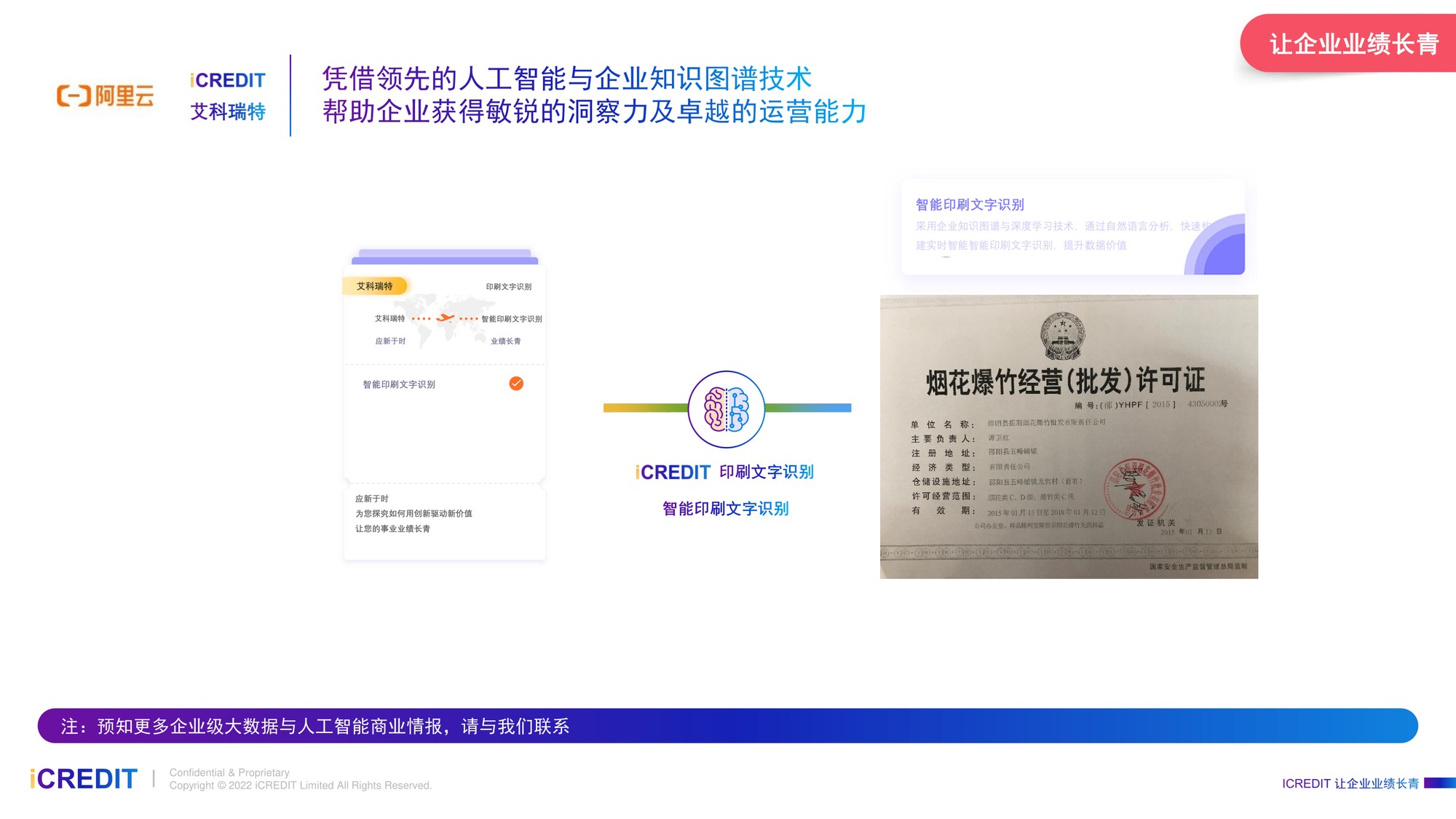Click 为您探究如何用创新驱动新价值 text line

414,513
